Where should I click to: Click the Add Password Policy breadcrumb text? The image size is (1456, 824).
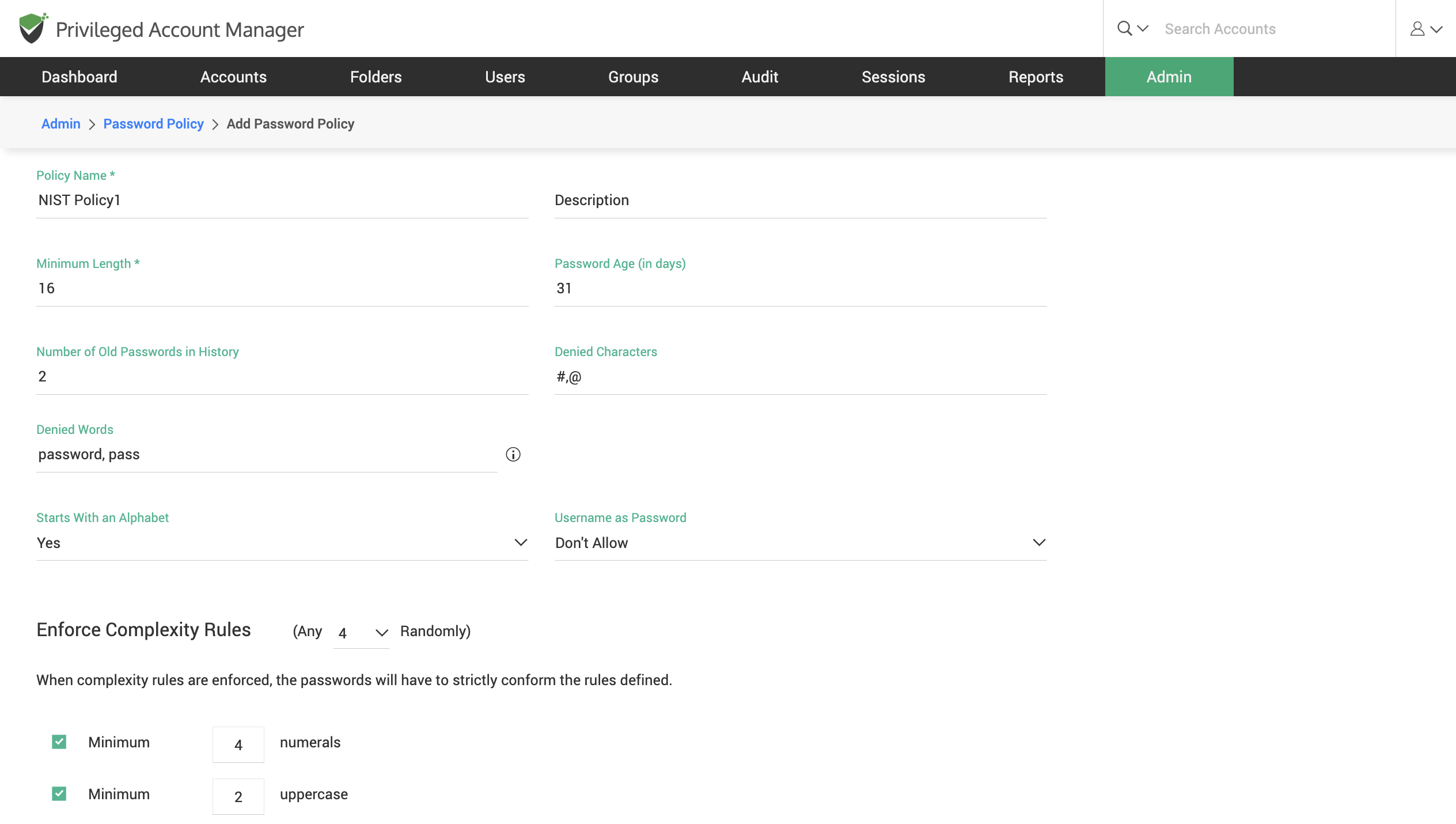point(290,124)
